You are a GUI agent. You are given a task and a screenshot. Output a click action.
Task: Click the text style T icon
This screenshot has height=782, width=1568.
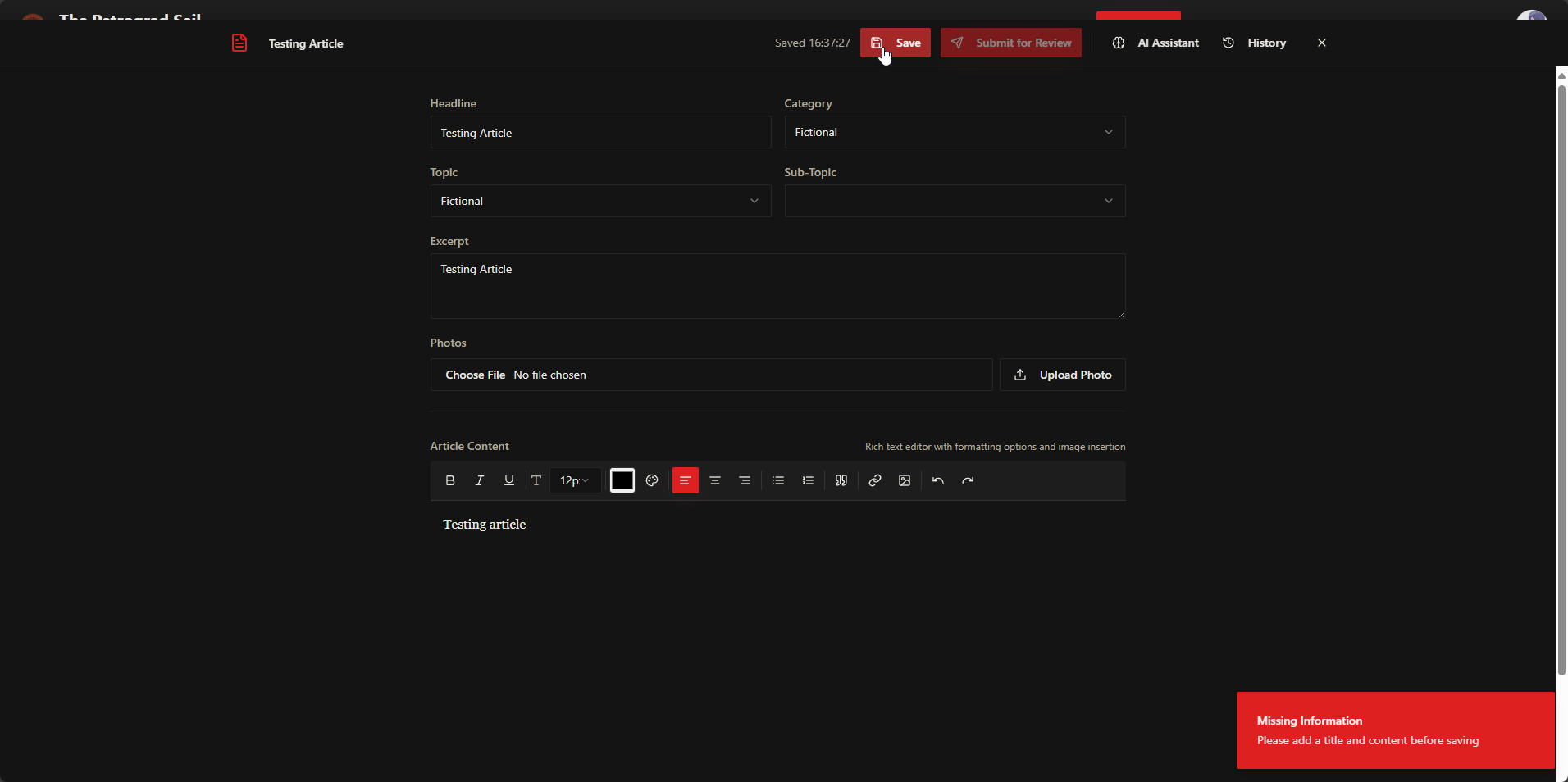point(536,480)
